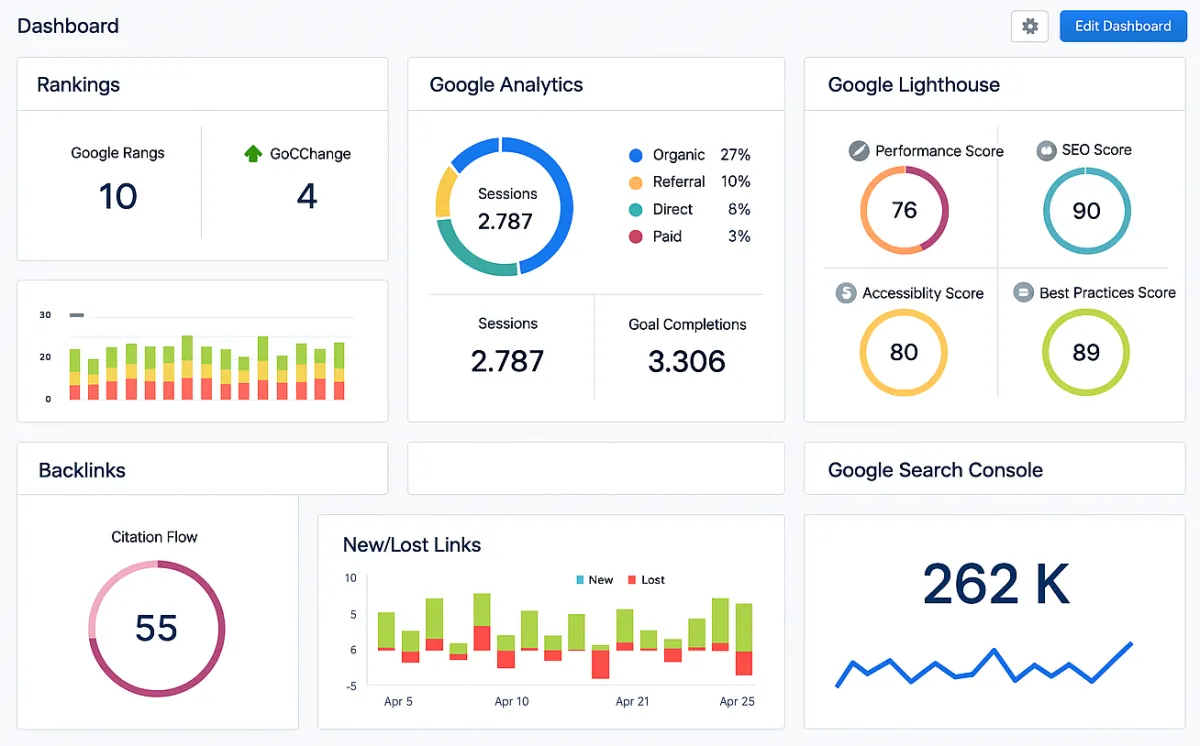Click the Direct legend label

tap(673, 210)
